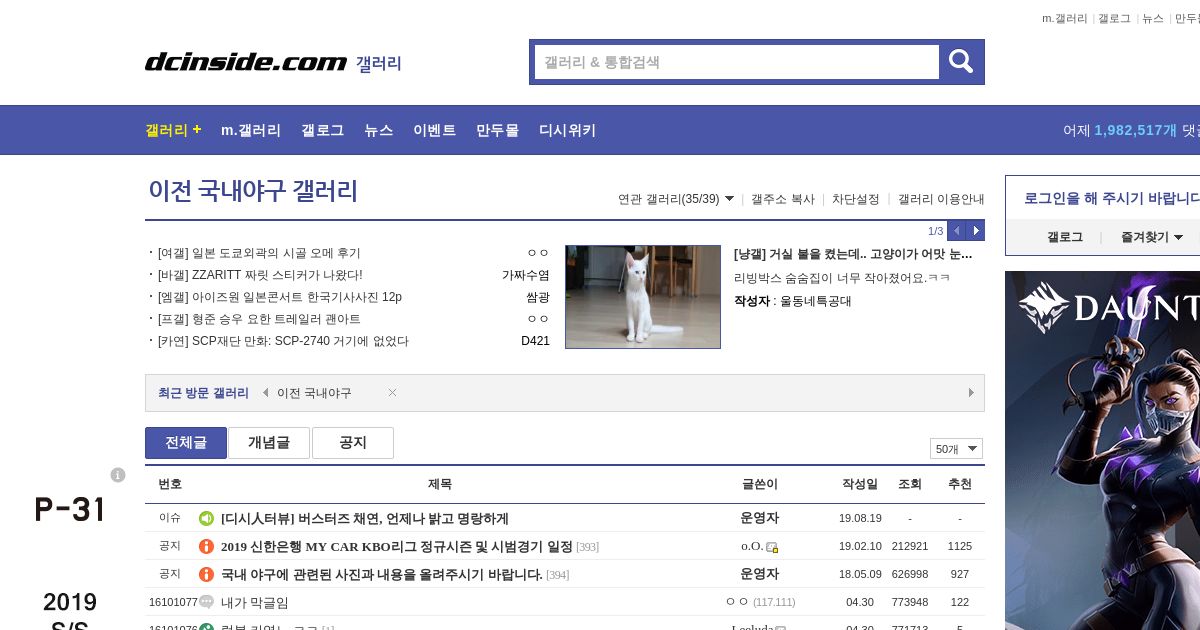The image size is (1200, 630).
Task: Open 갤러리 + main navigation menu
Action: click(x=173, y=130)
